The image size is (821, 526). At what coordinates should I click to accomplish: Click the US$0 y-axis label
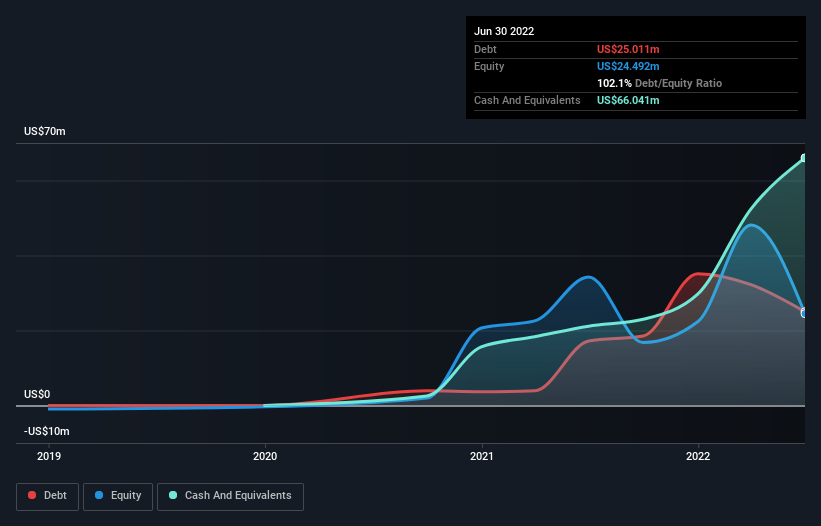(x=37, y=394)
